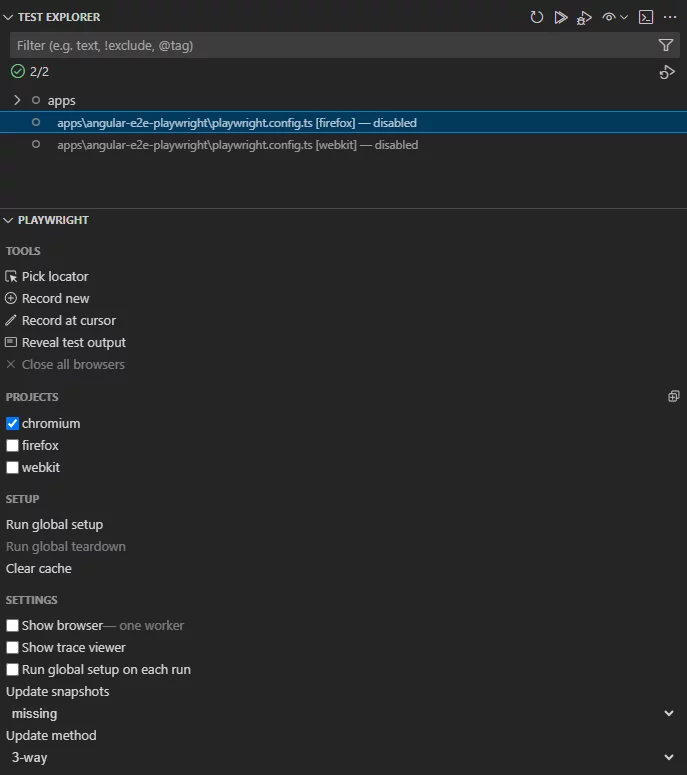Click the Debug Tests bug icon
687x775 pixels.
click(x=585, y=17)
